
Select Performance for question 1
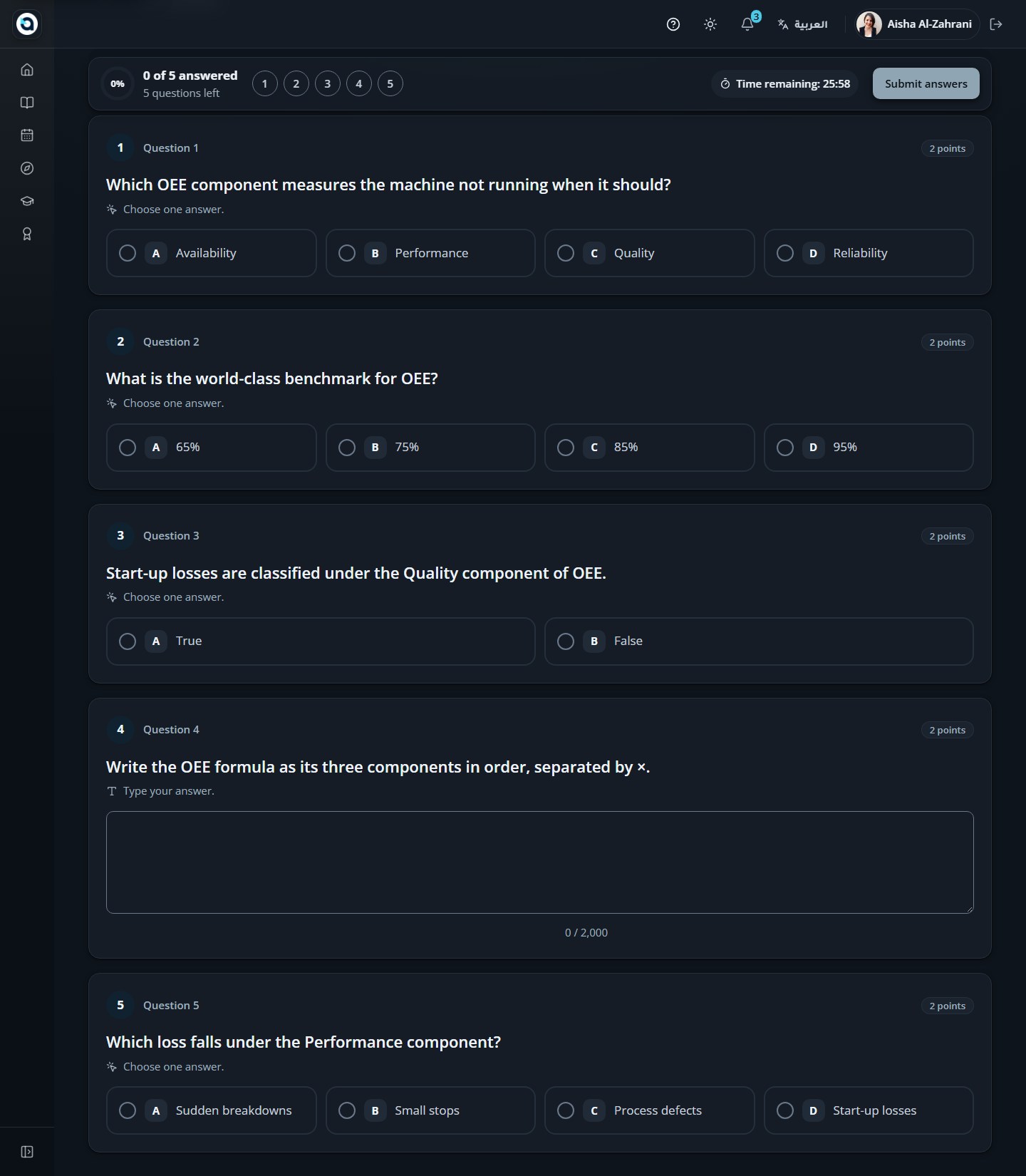[x=430, y=253]
